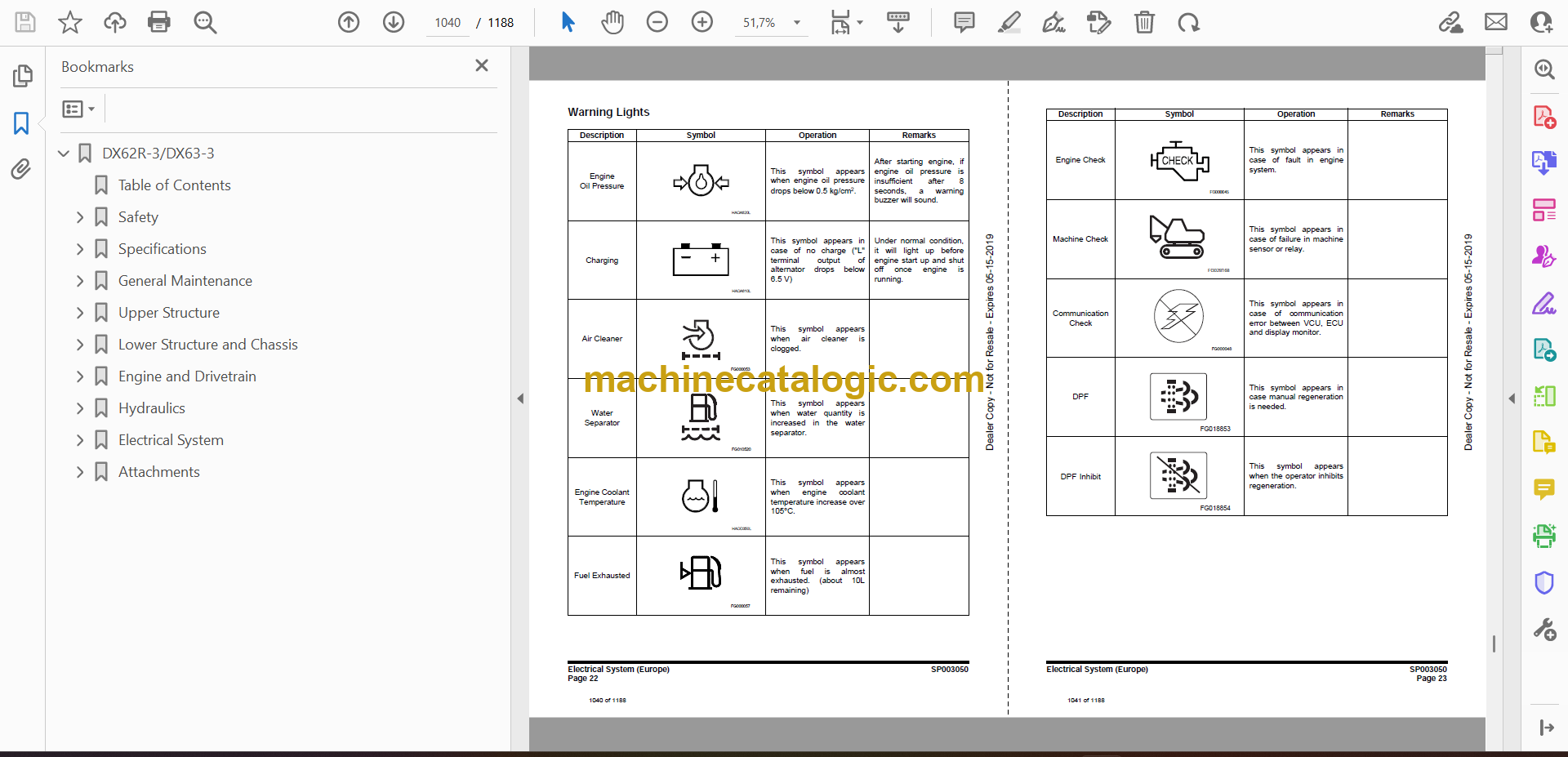Viewport: 1568px width, 757px height.
Task: Add a comment note
Action: (964, 22)
